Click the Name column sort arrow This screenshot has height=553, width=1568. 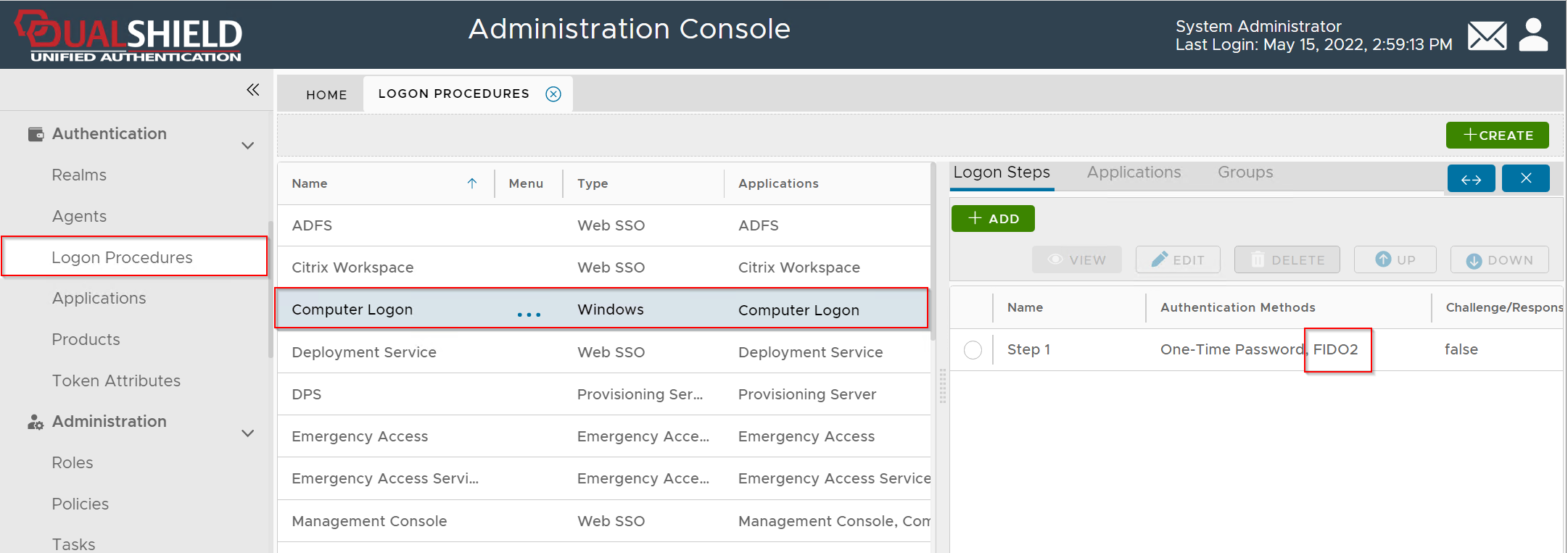(472, 183)
